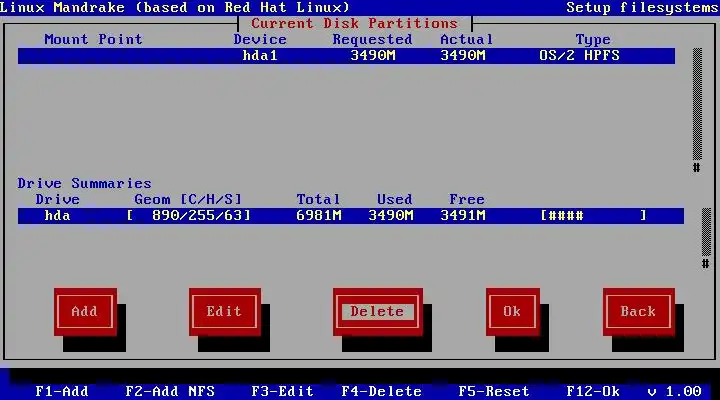Click the OS/2 HPFS type cell
Viewport: 720px width, 400px height.
pyautogui.click(x=579, y=56)
